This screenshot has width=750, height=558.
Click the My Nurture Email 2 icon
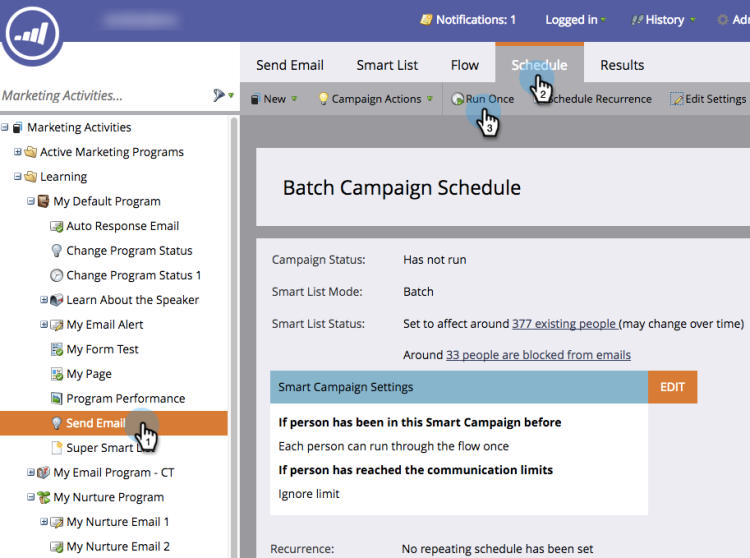tap(56, 547)
